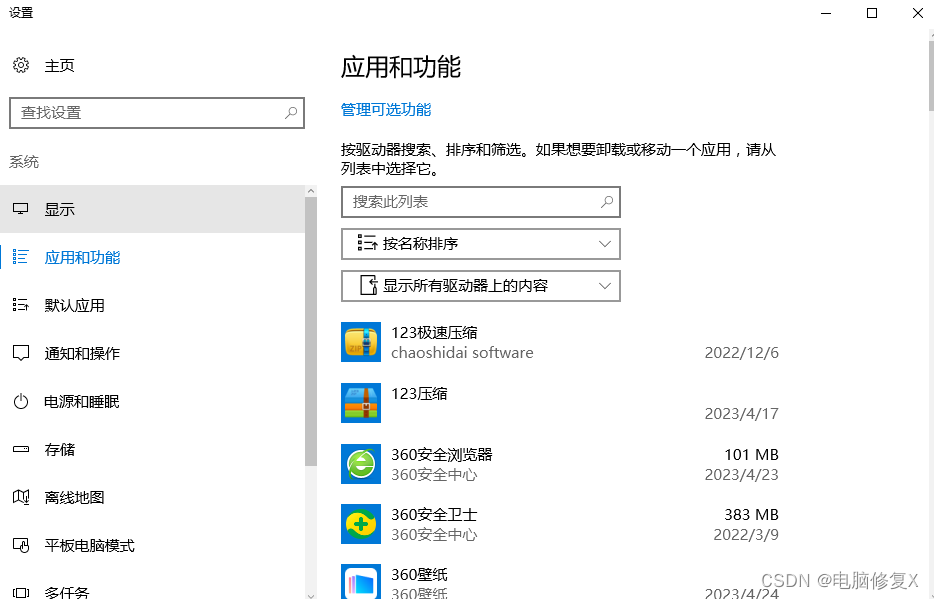Click the install date 2023/4/23
Image resolution: width=934 pixels, height=599 pixels.
(742, 475)
